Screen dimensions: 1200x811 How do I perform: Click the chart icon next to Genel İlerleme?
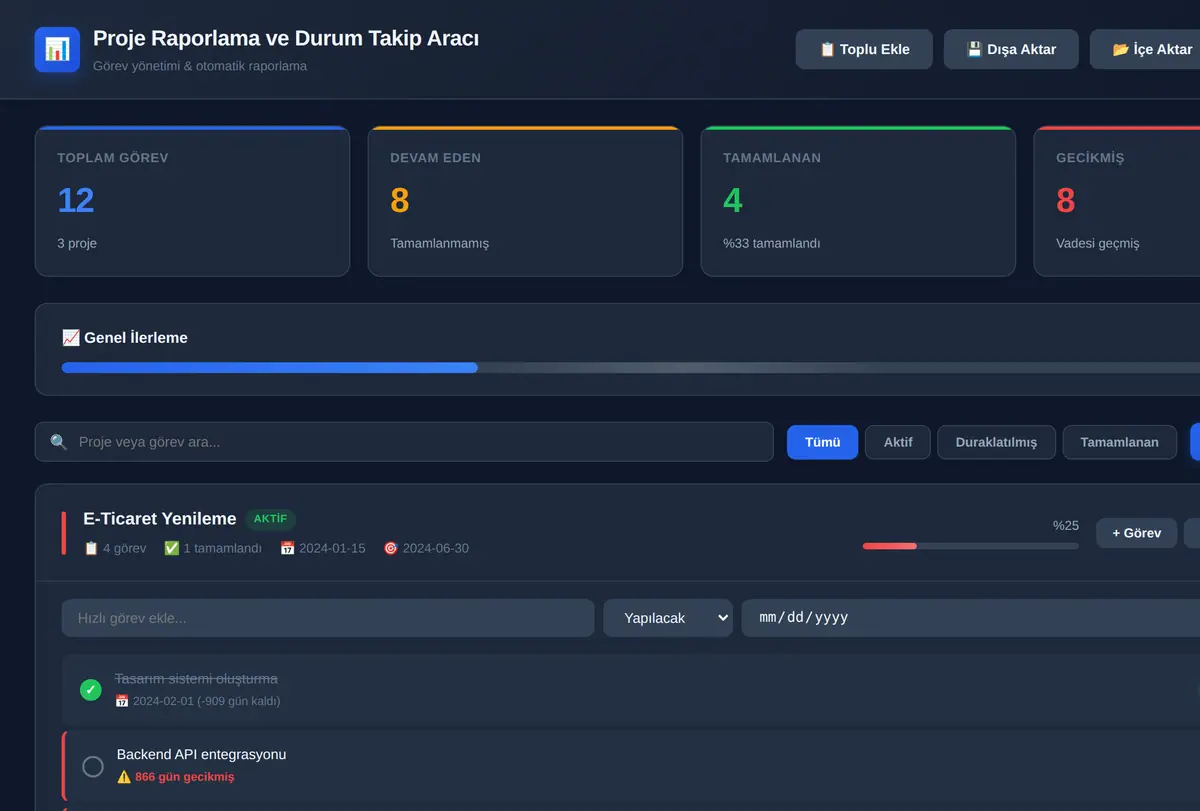pyautogui.click(x=71, y=338)
